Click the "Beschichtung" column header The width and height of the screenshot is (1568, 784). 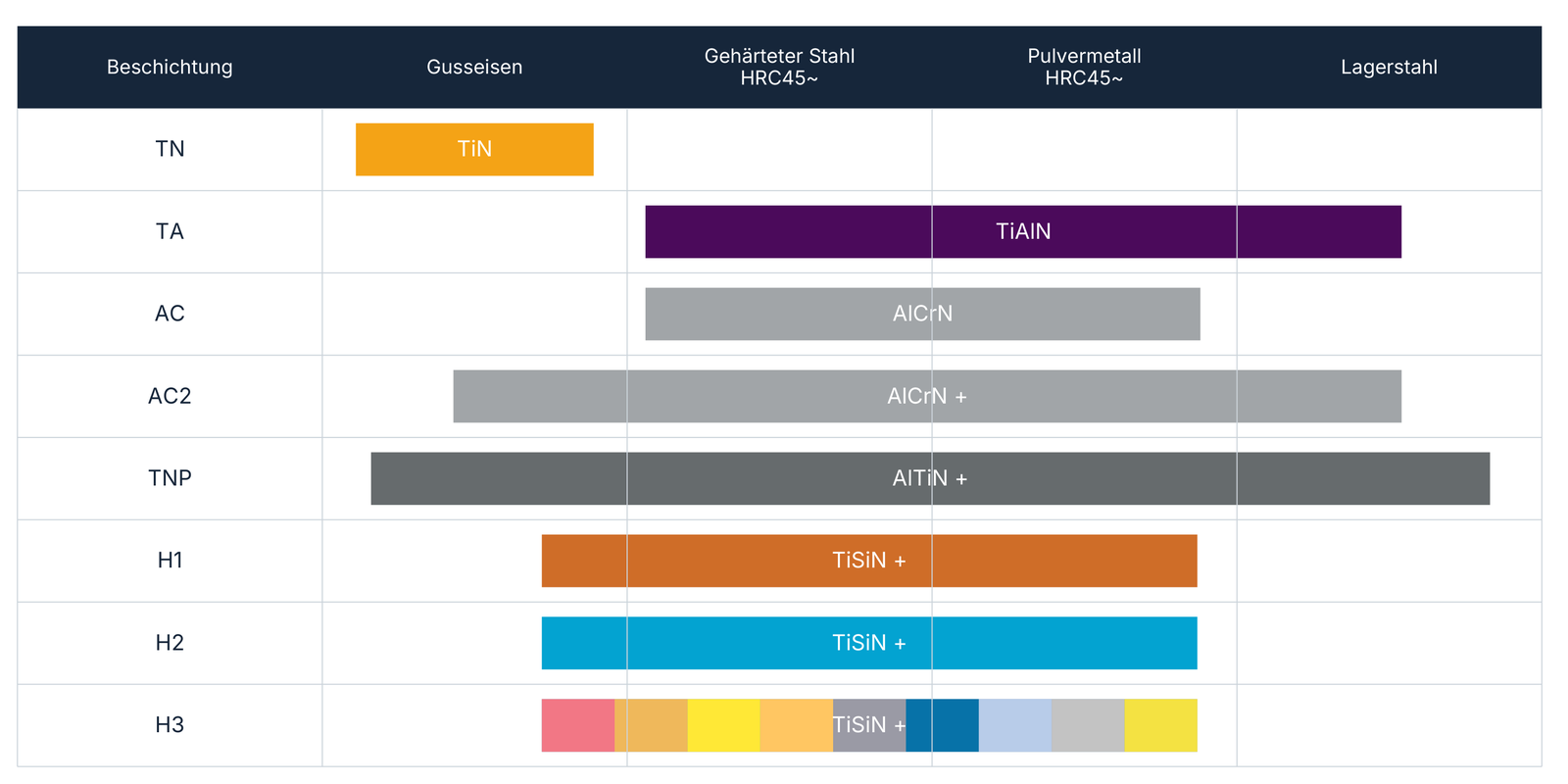coord(170,67)
